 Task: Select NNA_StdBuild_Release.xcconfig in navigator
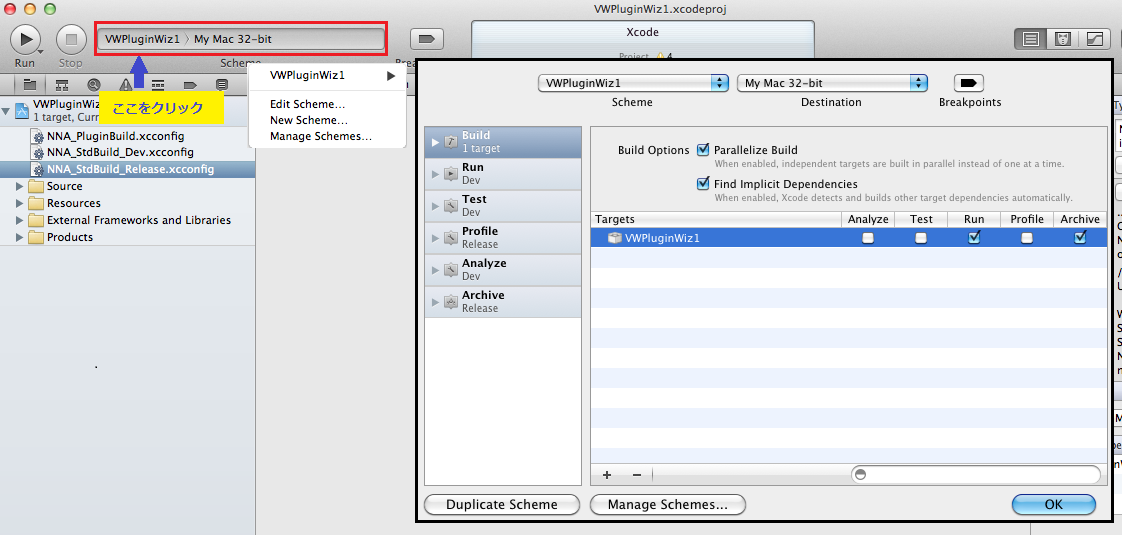[127, 170]
